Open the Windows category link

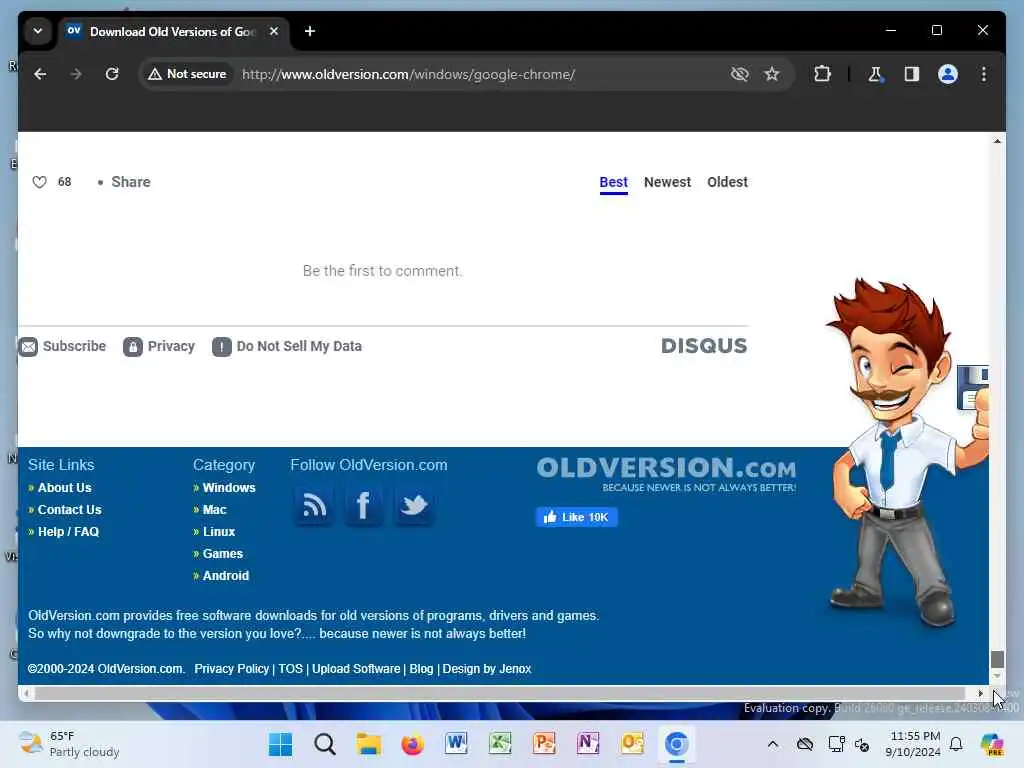pyautogui.click(x=229, y=488)
